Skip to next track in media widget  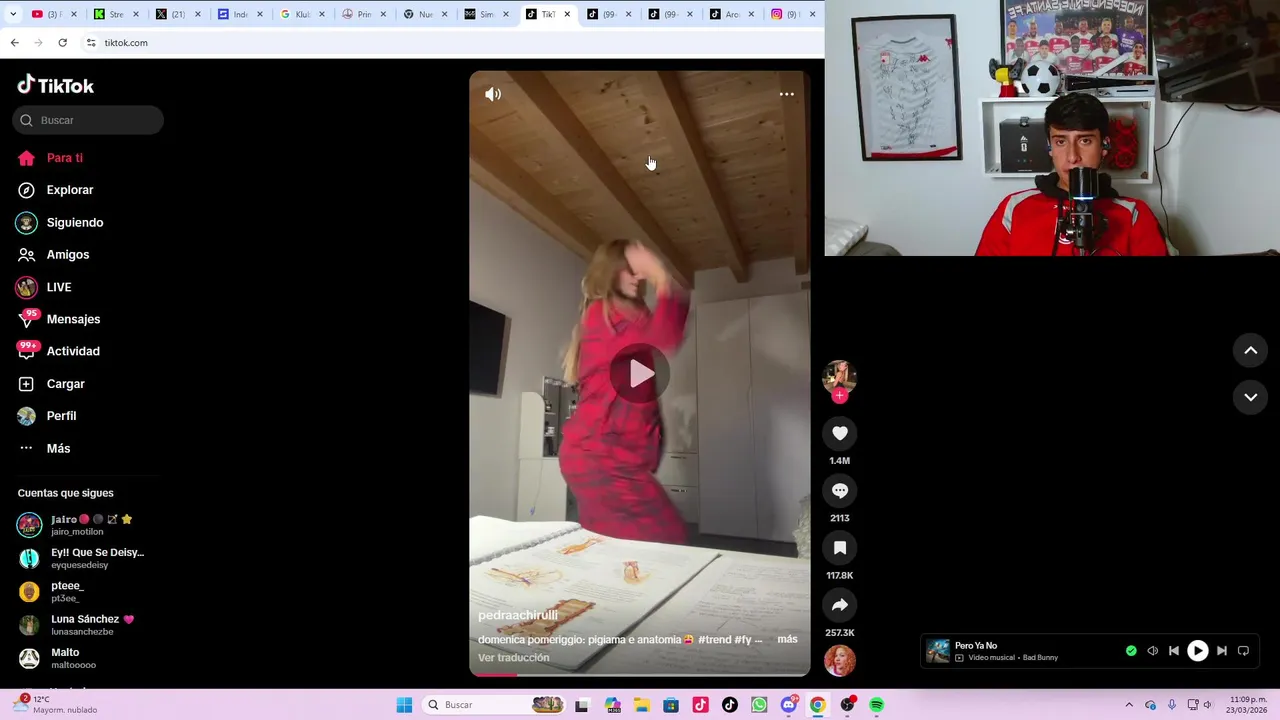[x=1221, y=651]
